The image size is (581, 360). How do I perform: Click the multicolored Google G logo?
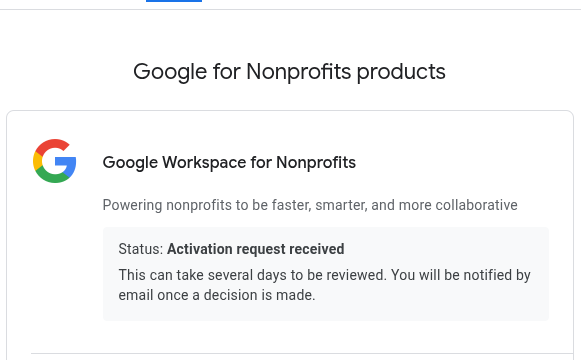point(54,161)
